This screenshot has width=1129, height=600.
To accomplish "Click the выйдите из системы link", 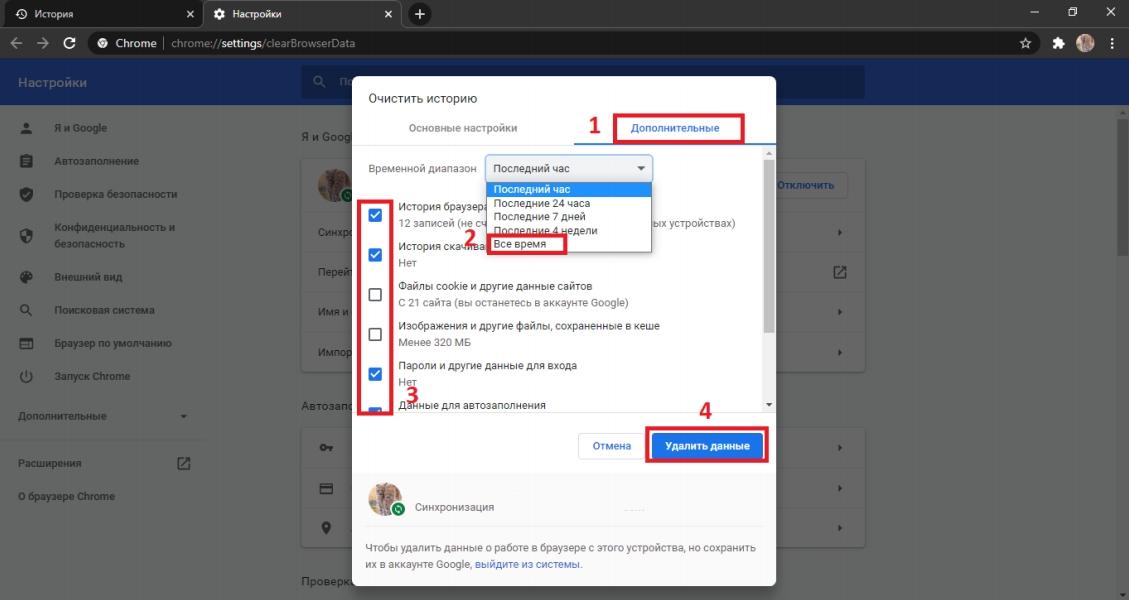I will 527,565.
